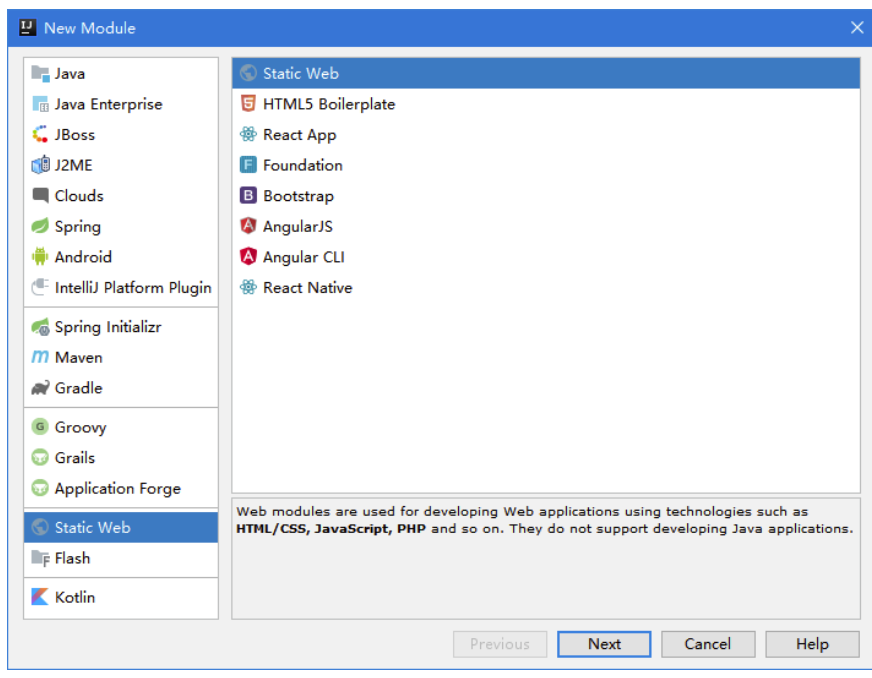Click the AngularJS shield icon
The height and width of the screenshot is (678, 872).
coord(248,226)
